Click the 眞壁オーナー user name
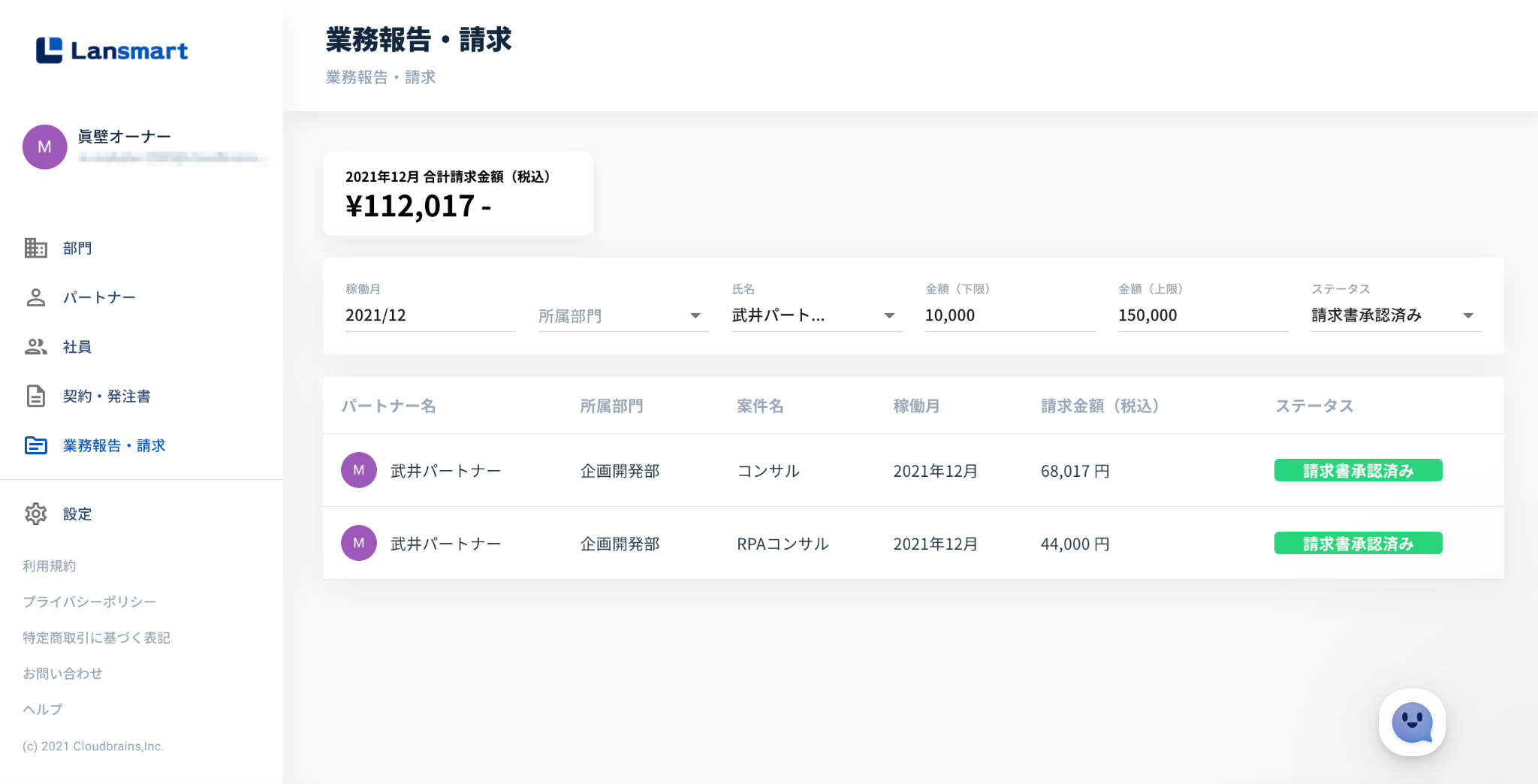 point(125,136)
